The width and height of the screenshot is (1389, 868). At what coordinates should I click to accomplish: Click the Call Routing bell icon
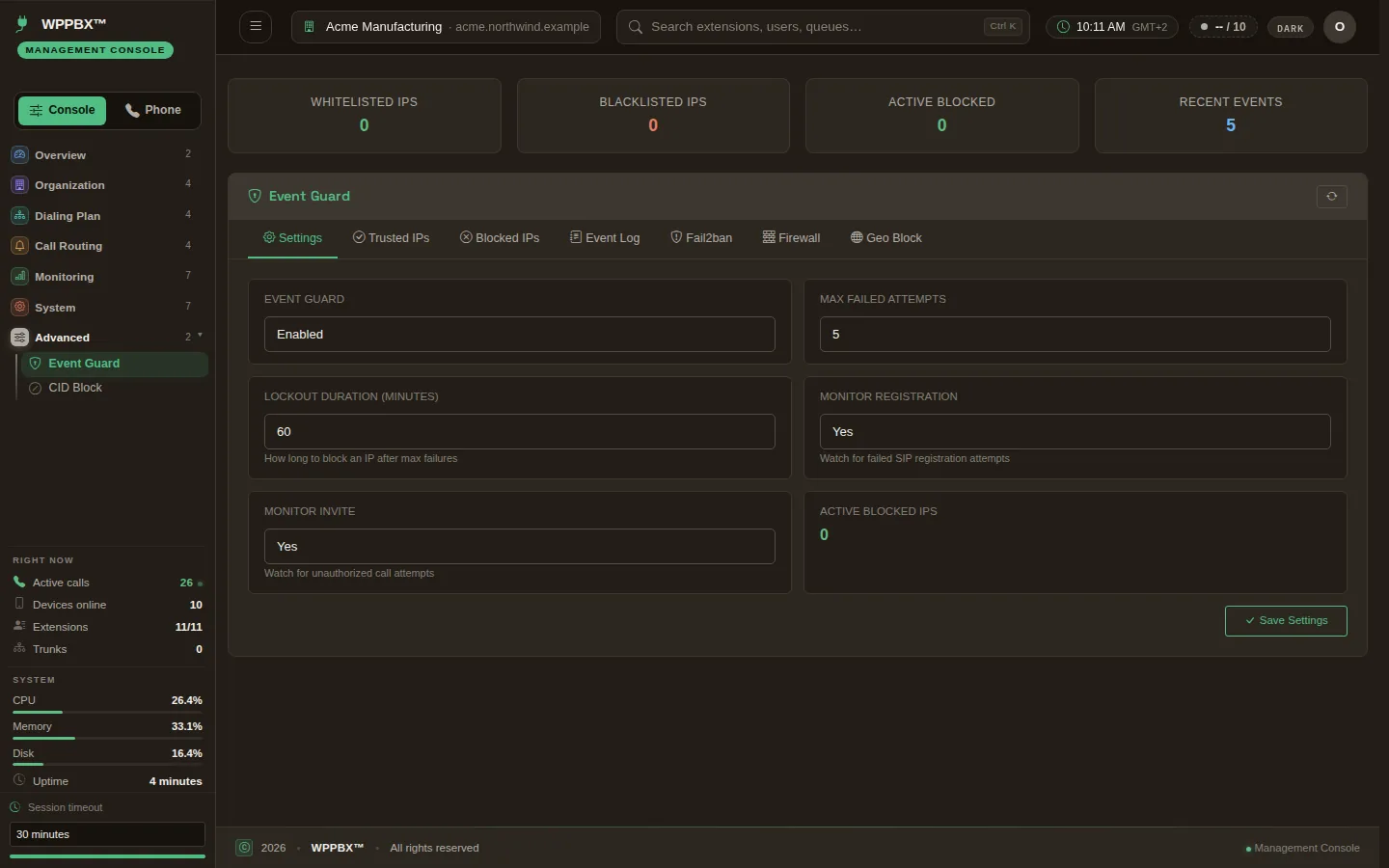20,246
